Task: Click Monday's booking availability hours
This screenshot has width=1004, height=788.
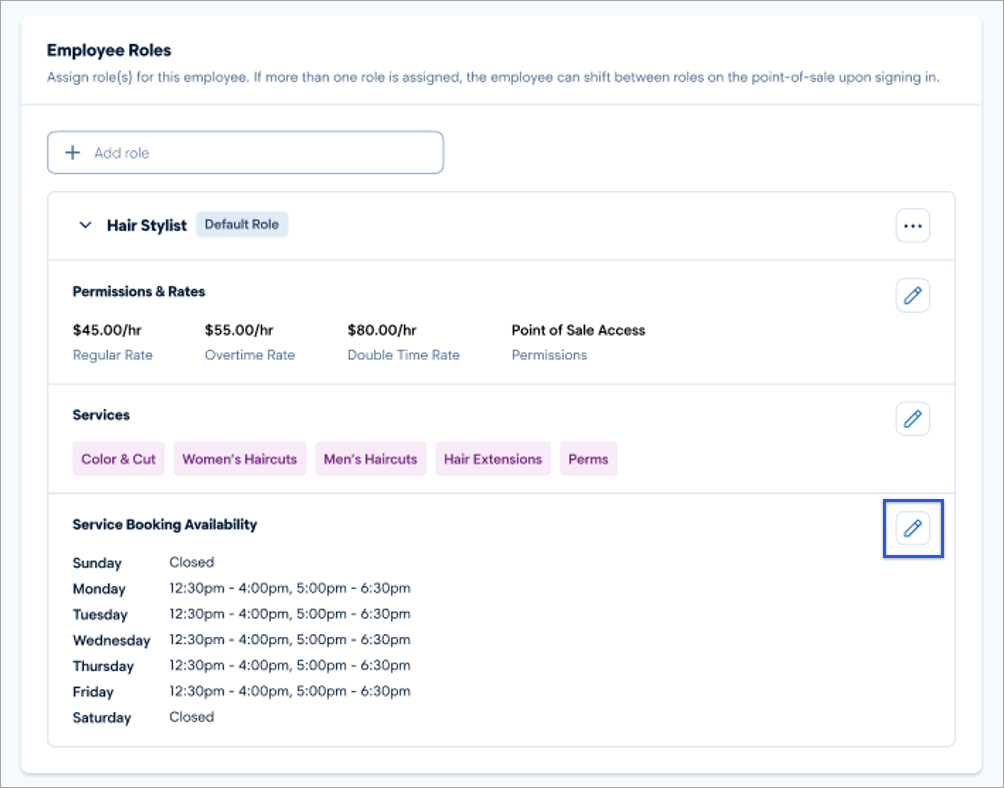Action: (x=289, y=588)
